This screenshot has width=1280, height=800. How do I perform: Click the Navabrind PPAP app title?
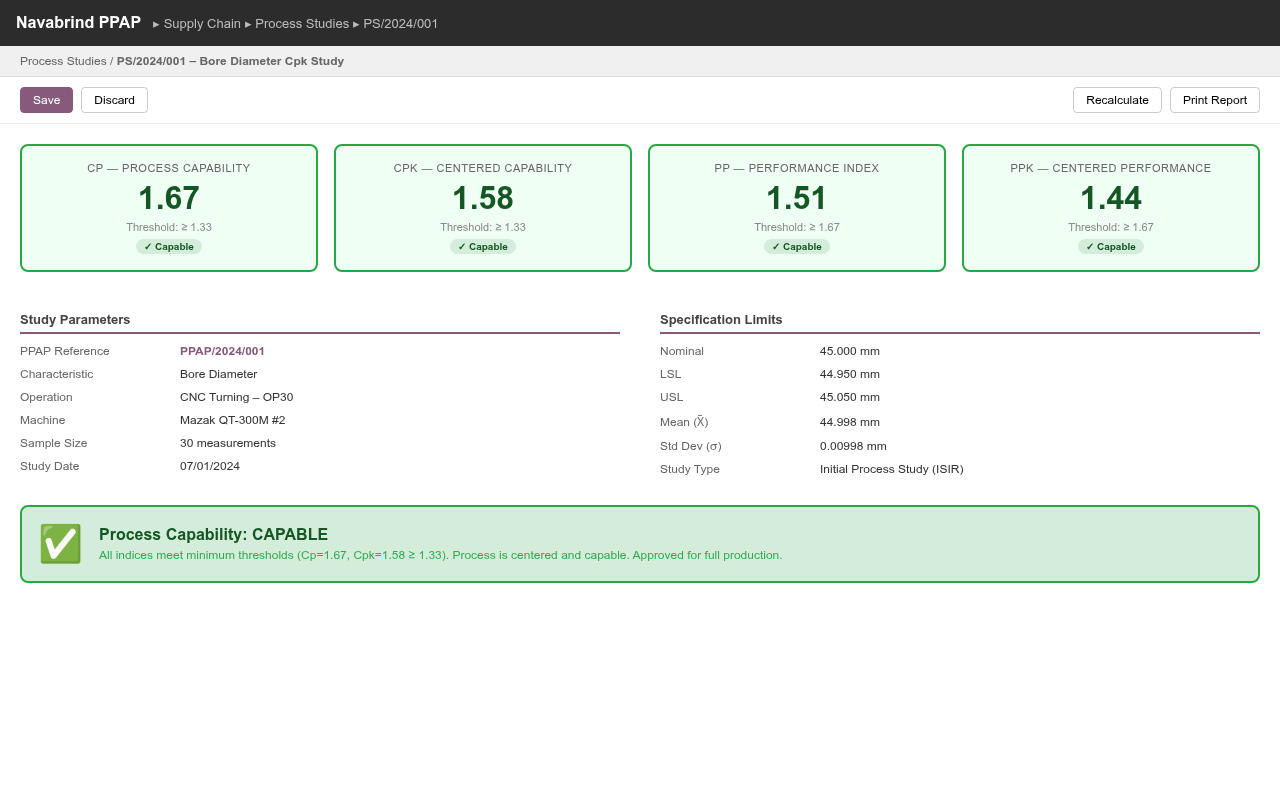pyautogui.click(x=78, y=23)
